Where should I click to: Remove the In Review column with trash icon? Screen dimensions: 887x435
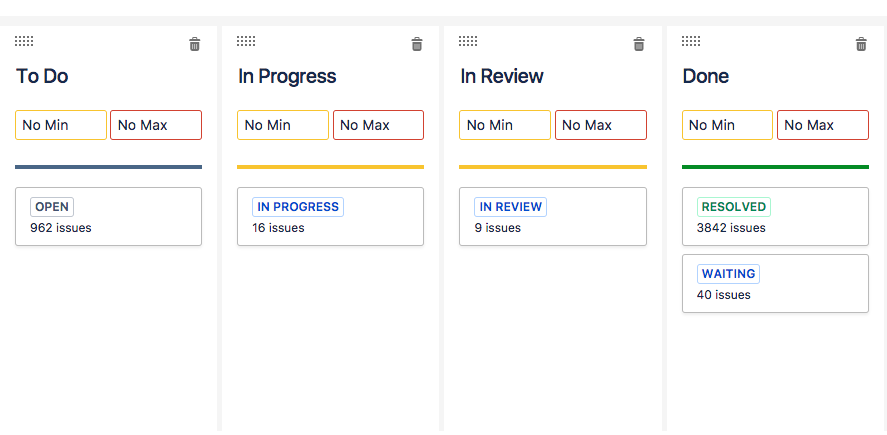[639, 44]
